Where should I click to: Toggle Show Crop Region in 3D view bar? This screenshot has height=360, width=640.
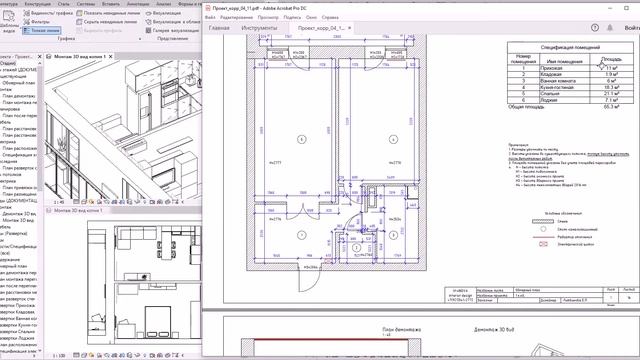point(122,202)
